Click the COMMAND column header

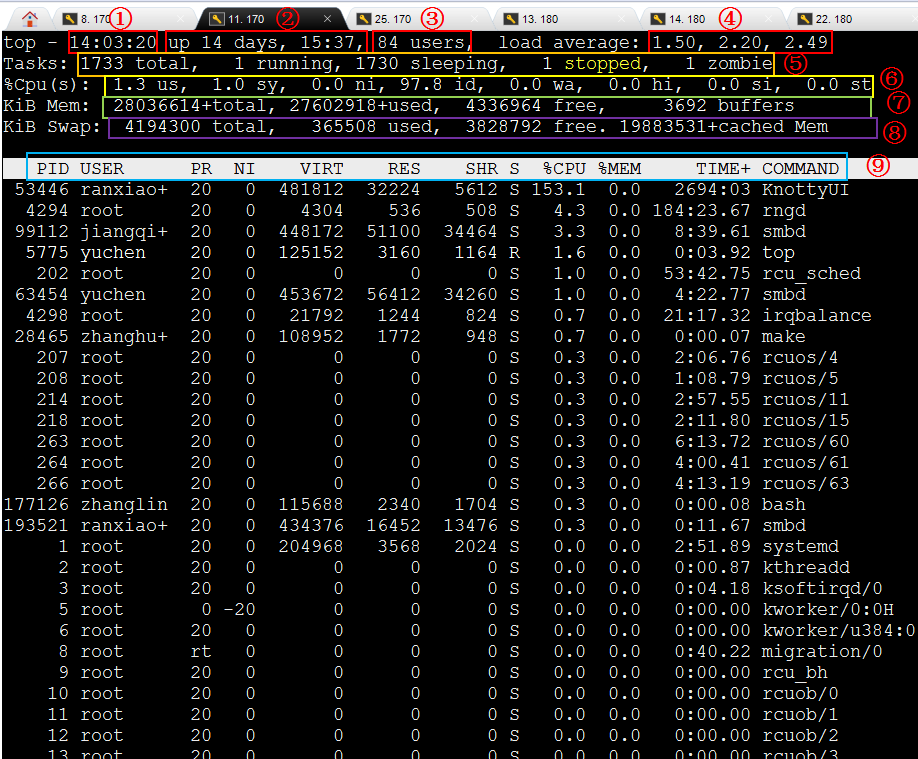[x=800, y=168]
